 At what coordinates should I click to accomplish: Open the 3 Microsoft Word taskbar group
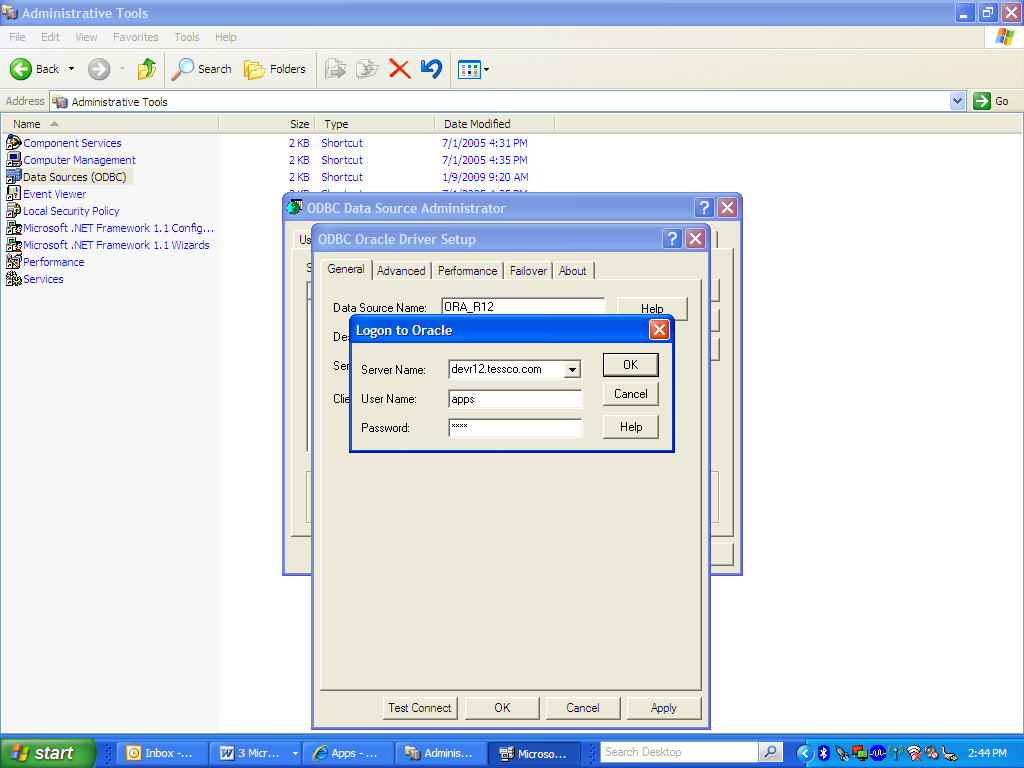(257, 754)
